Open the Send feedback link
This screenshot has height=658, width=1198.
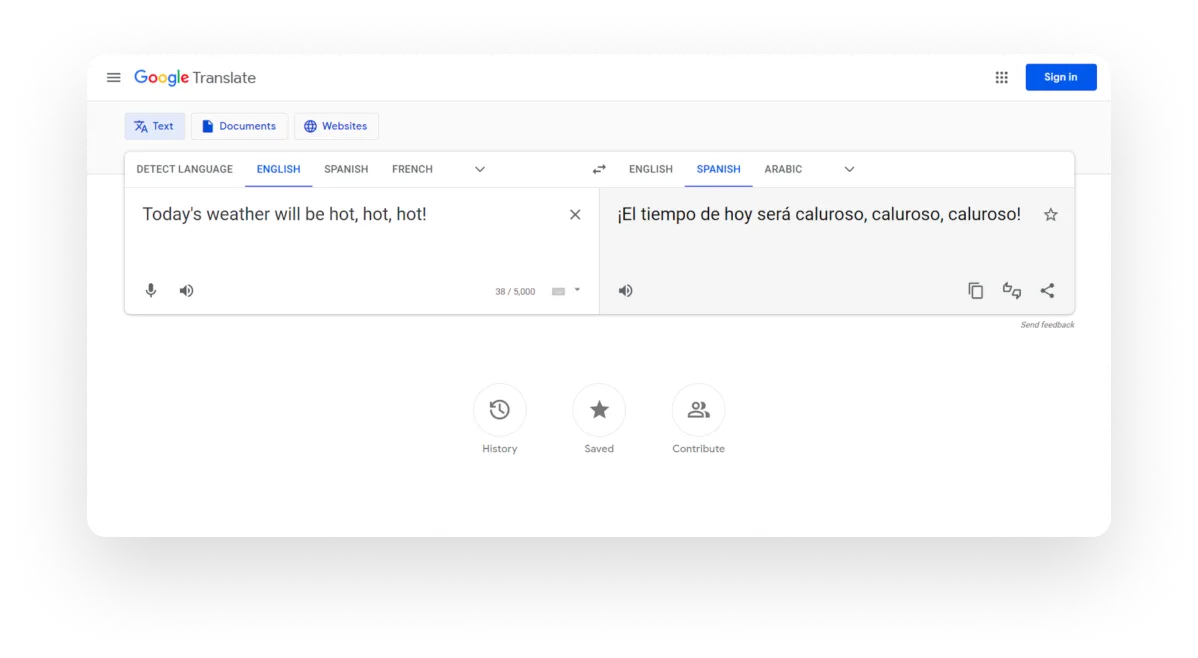tap(1047, 324)
